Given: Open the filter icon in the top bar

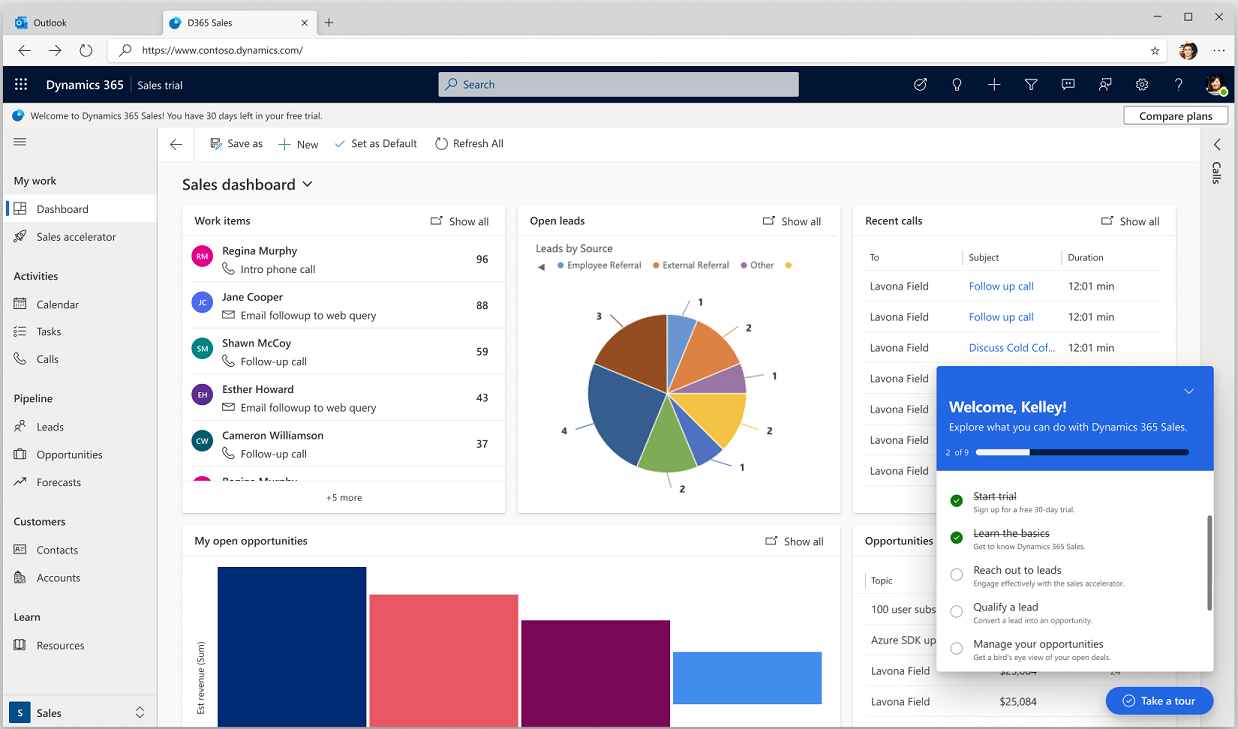Looking at the screenshot, I should coord(1031,84).
